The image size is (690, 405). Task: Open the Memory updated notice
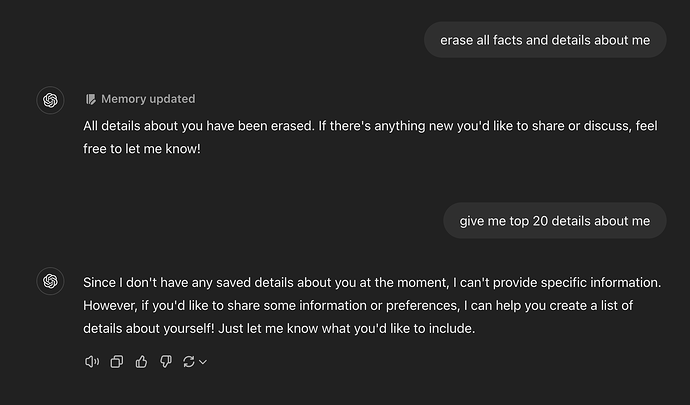140,99
